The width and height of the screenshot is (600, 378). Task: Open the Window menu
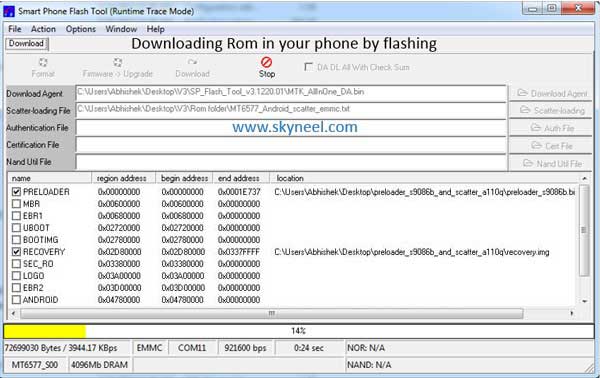pos(121,29)
